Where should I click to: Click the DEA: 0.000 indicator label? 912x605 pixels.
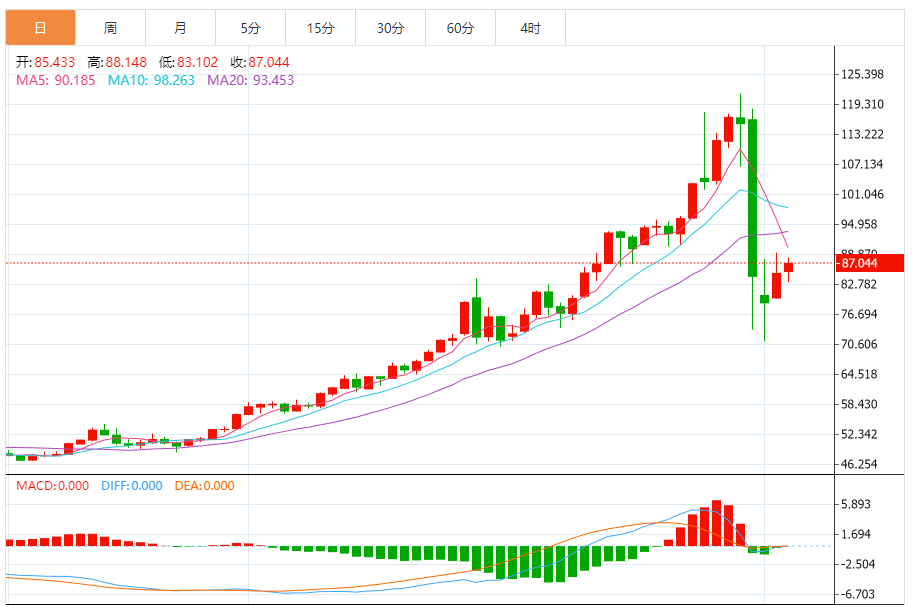[x=204, y=486]
